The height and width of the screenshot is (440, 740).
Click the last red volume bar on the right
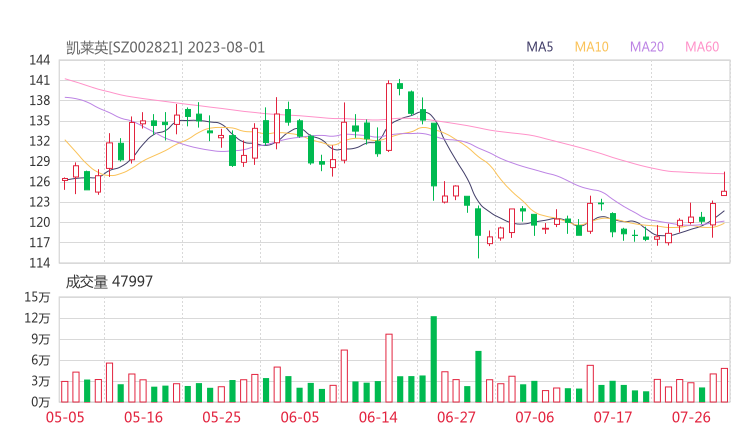(724, 385)
